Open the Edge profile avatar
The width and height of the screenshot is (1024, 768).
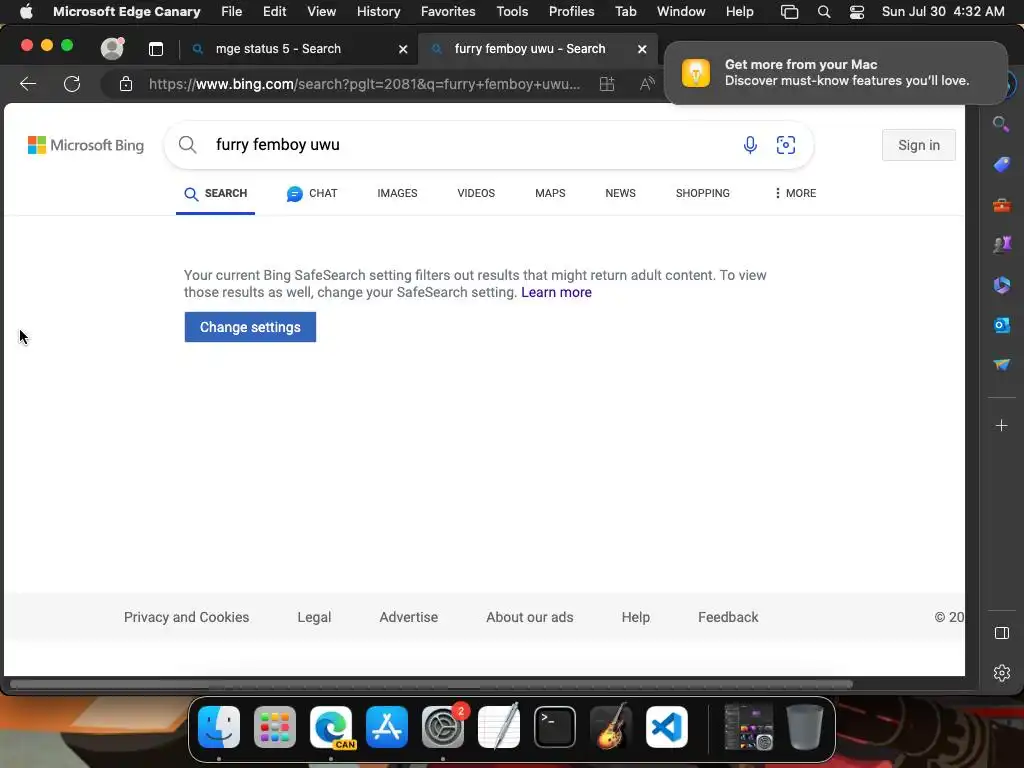(112, 48)
